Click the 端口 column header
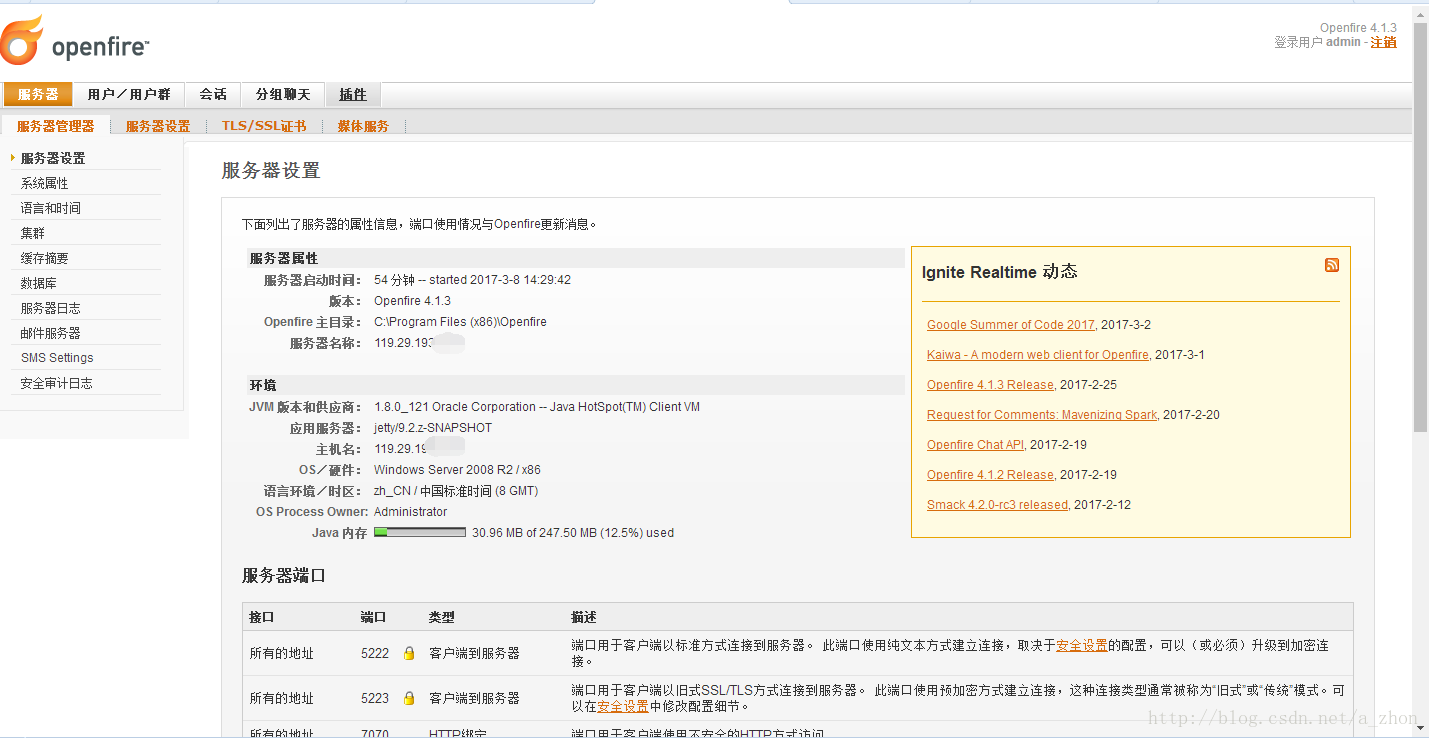The width and height of the screenshot is (1429, 738). click(373, 617)
